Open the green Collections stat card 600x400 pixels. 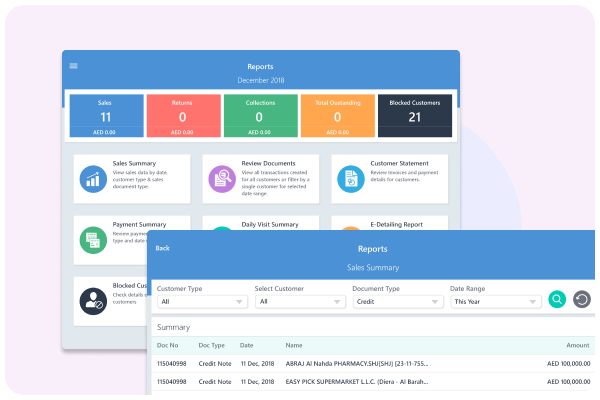260,116
